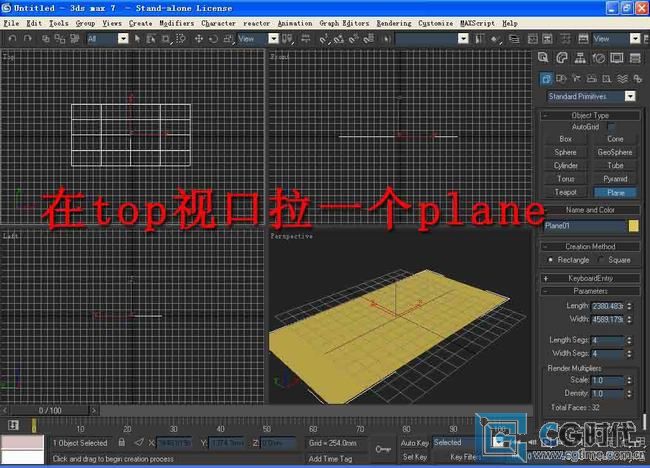Open the Hierarchy command panel tab
Image resolution: width=650 pixels, height=468 pixels.
click(x=580, y=58)
